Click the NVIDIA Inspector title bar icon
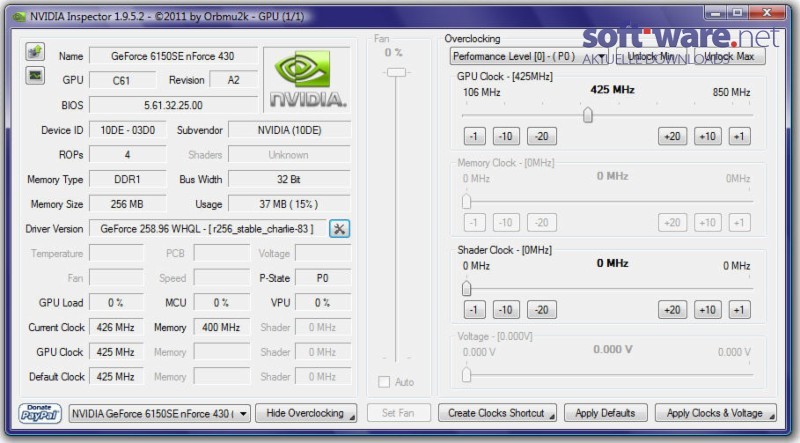 pyautogui.click(x=19, y=17)
